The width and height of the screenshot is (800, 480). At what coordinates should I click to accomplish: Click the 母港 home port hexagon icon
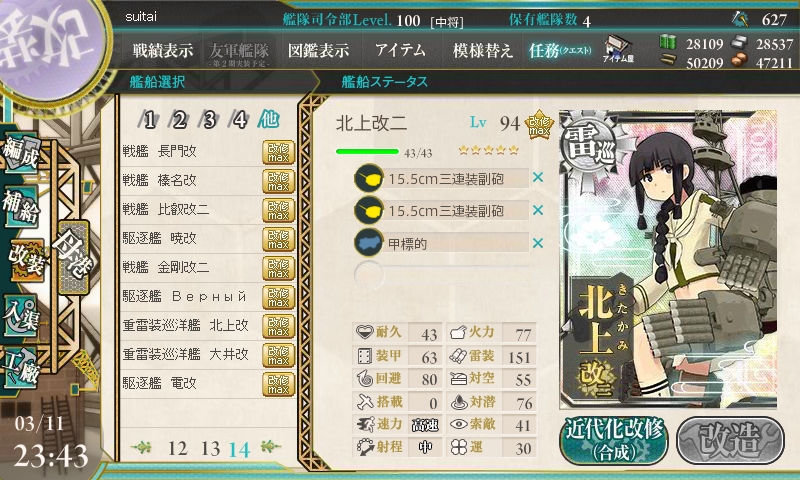pyautogui.click(x=74, y=257)
